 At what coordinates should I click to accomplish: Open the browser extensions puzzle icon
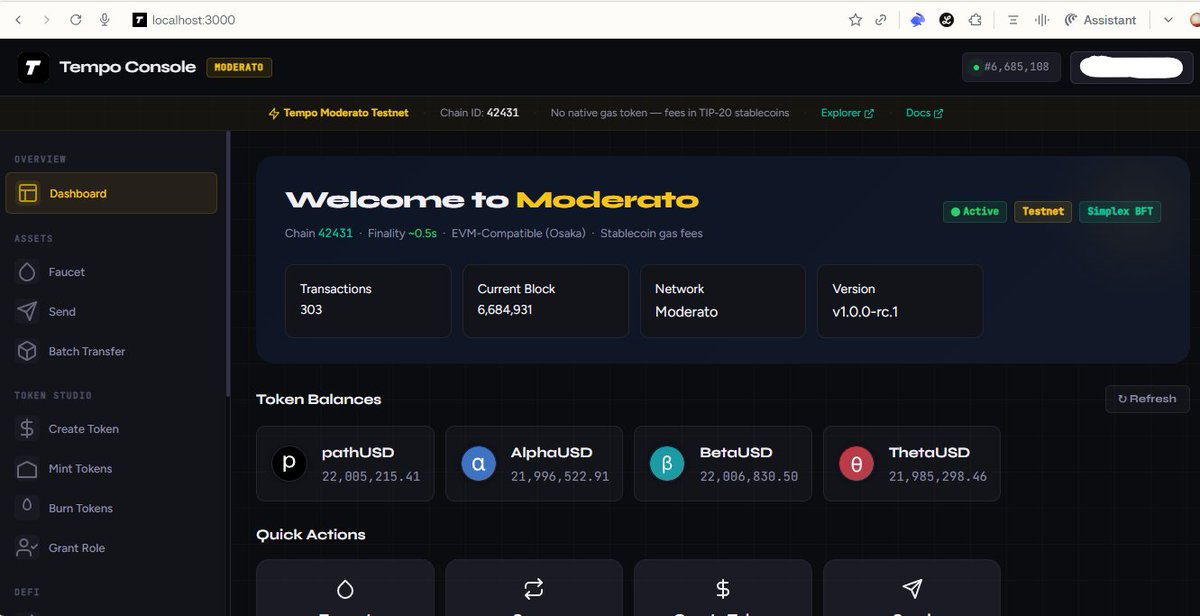[x=976, y=20]
